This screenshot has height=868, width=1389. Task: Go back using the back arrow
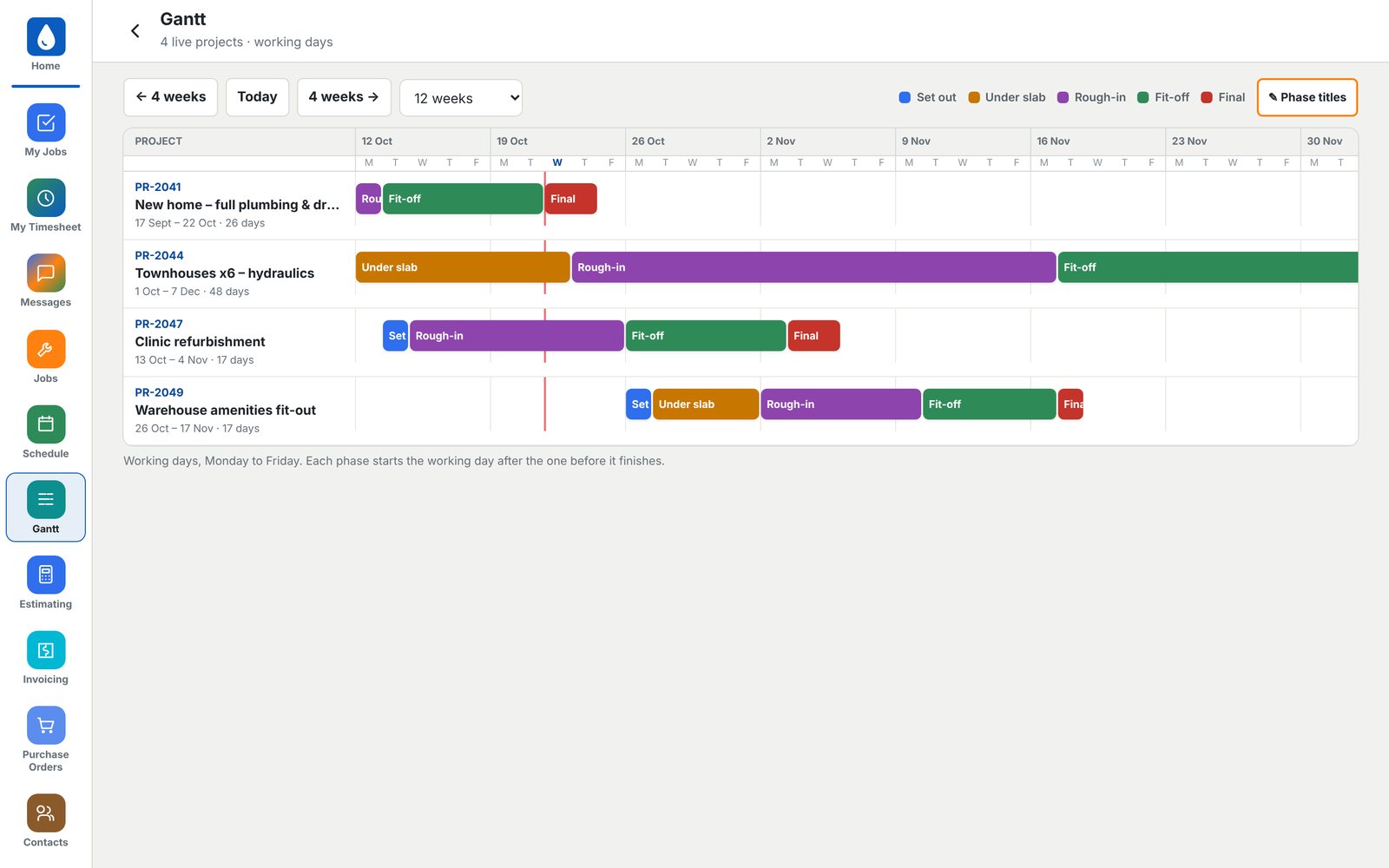click(x=135, y=31)
